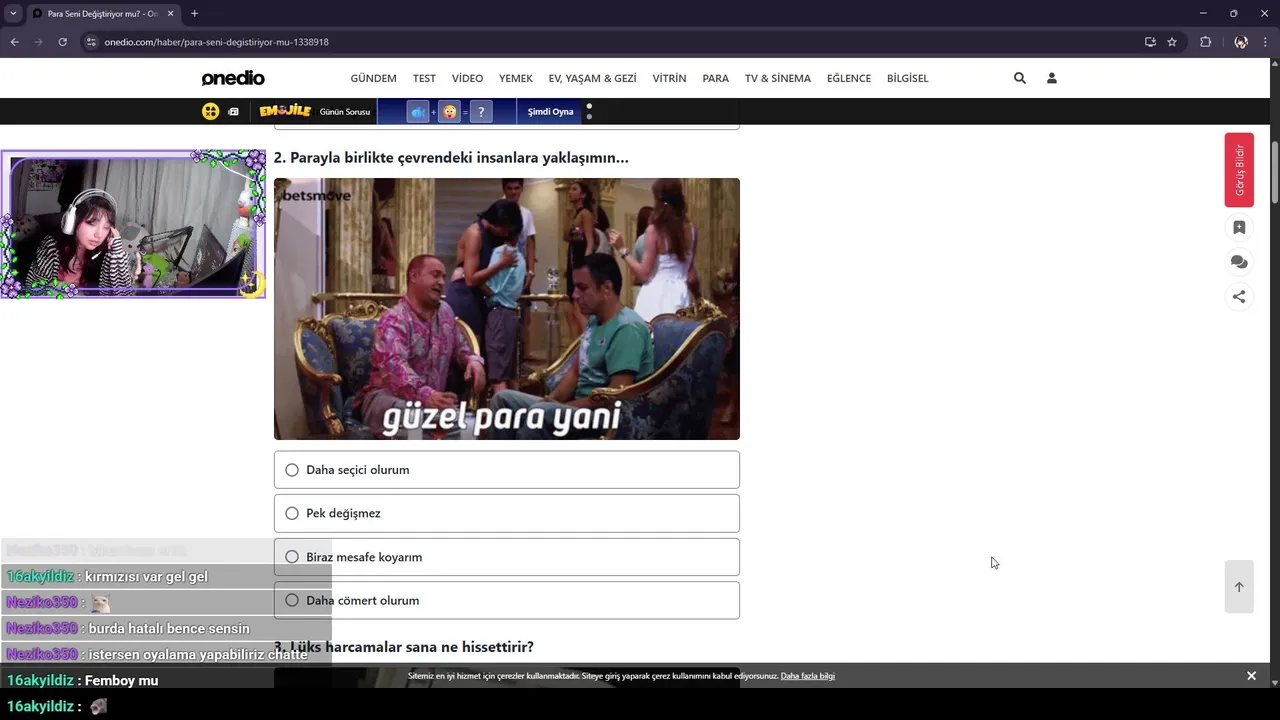This screenshot has height=720, width=1280.
Task: Click the browser back arrow
Action: click(x=14, y=42)
